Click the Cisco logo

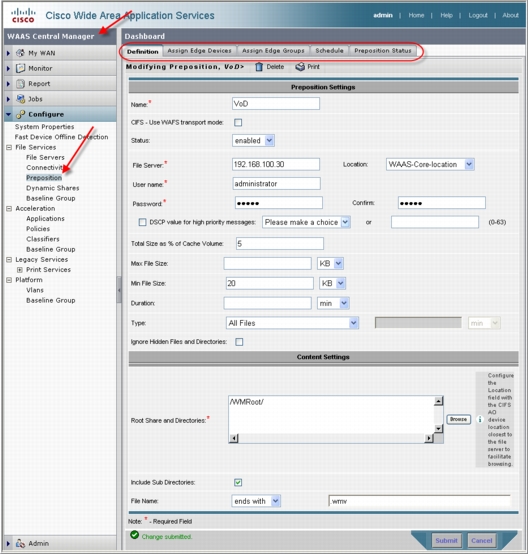[23, 16]
